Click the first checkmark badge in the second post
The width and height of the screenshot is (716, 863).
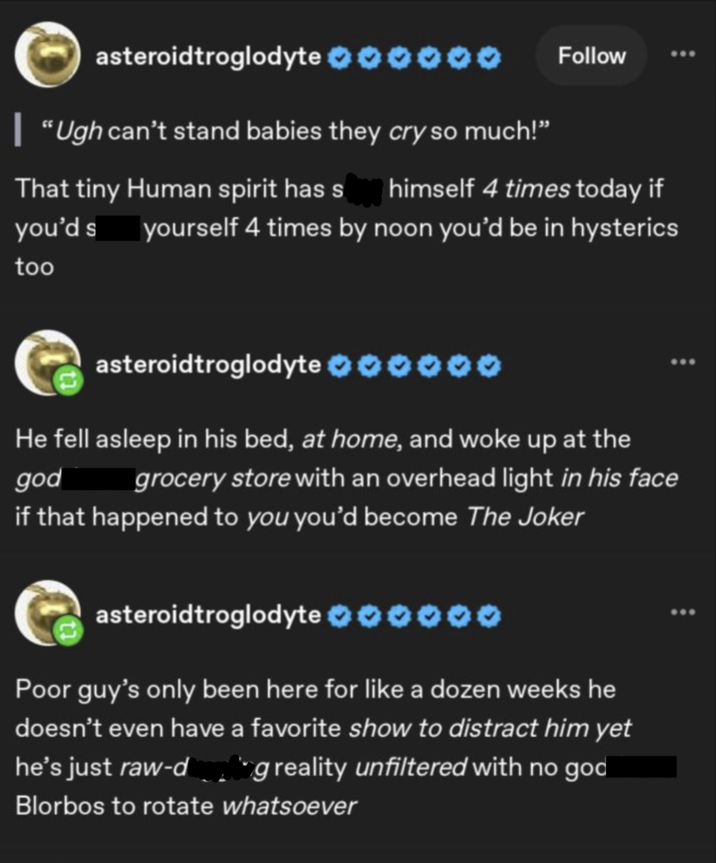pos(340,366)
